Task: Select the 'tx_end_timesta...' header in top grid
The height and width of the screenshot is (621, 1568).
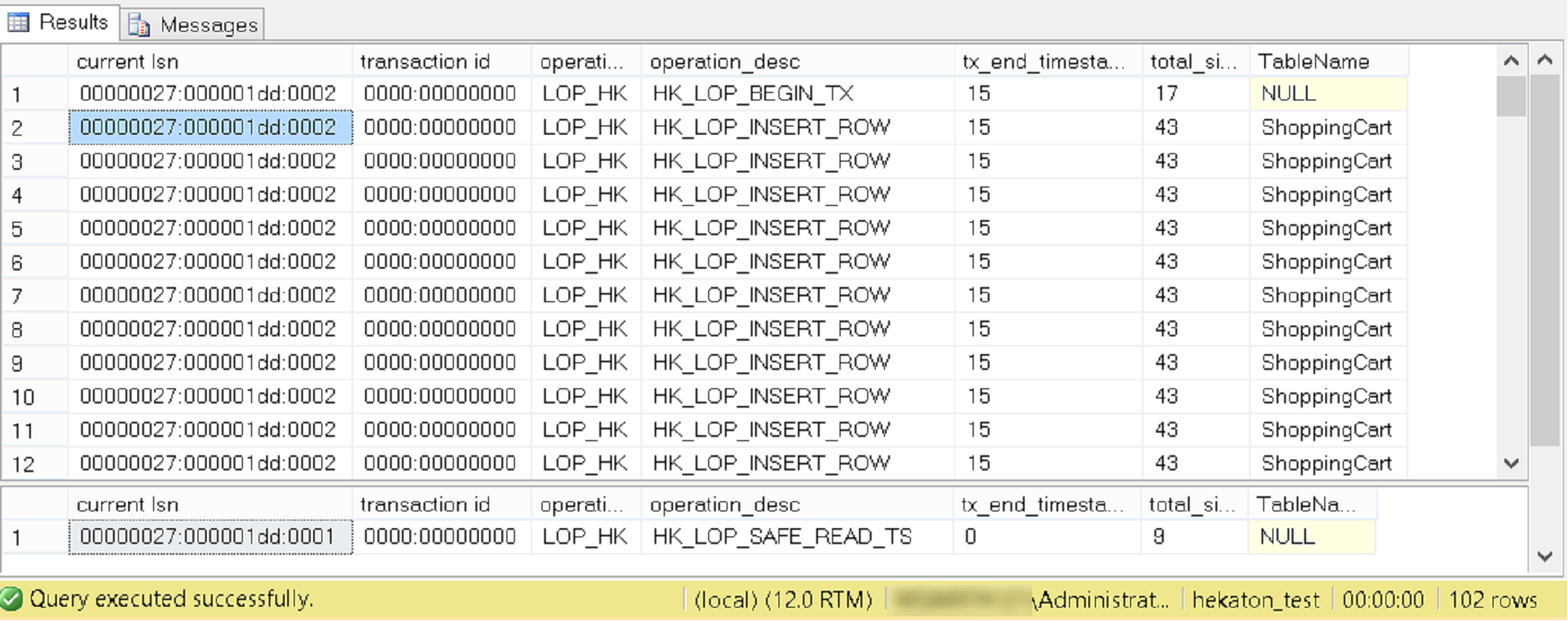Action: (1048, 61)
